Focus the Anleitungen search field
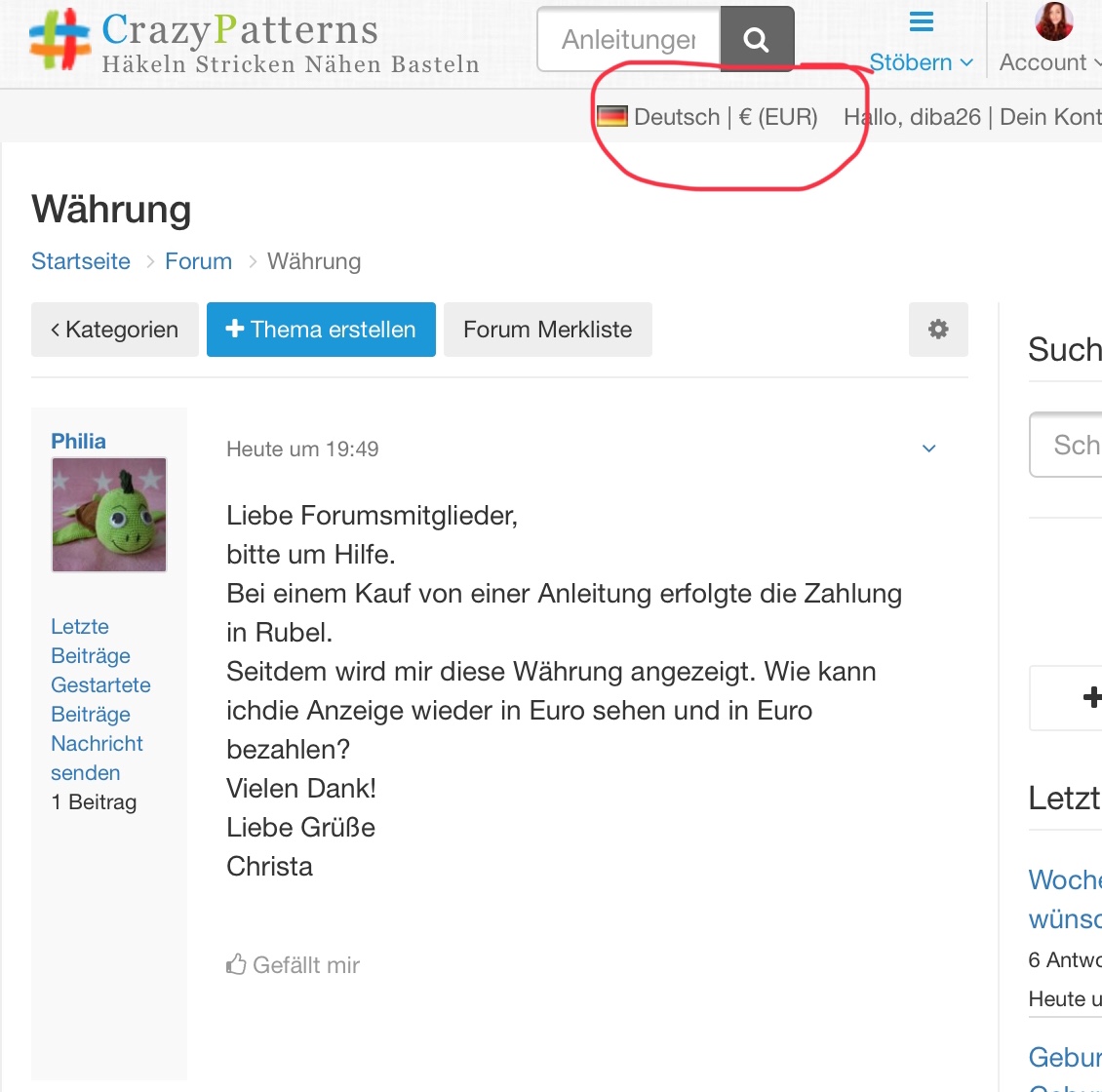This screenshot has width=1102, height=1092. tap(629, 40)
